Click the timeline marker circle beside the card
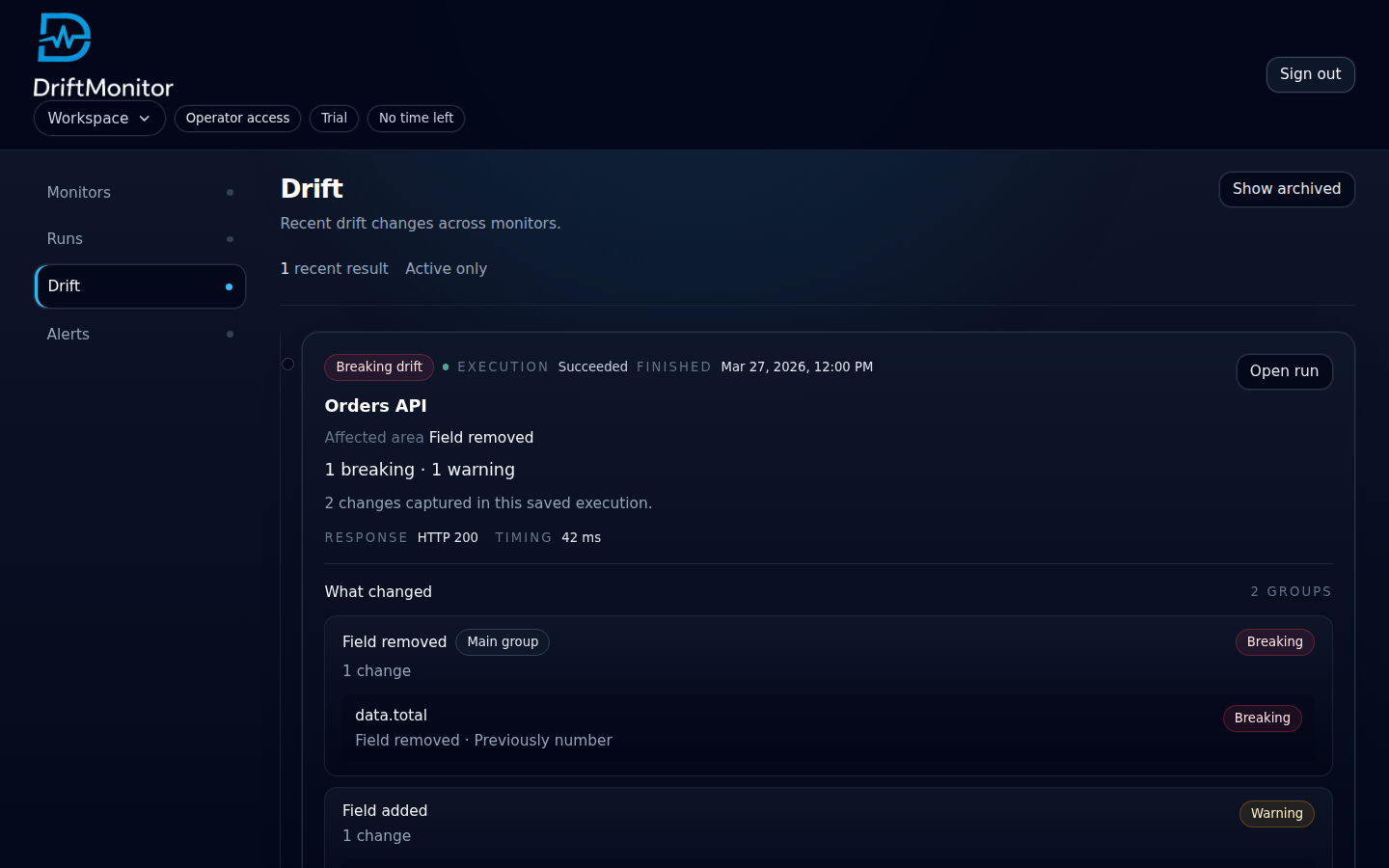Screen dimensions: 1389x868 pyautogui.click(x=287, y=364)
